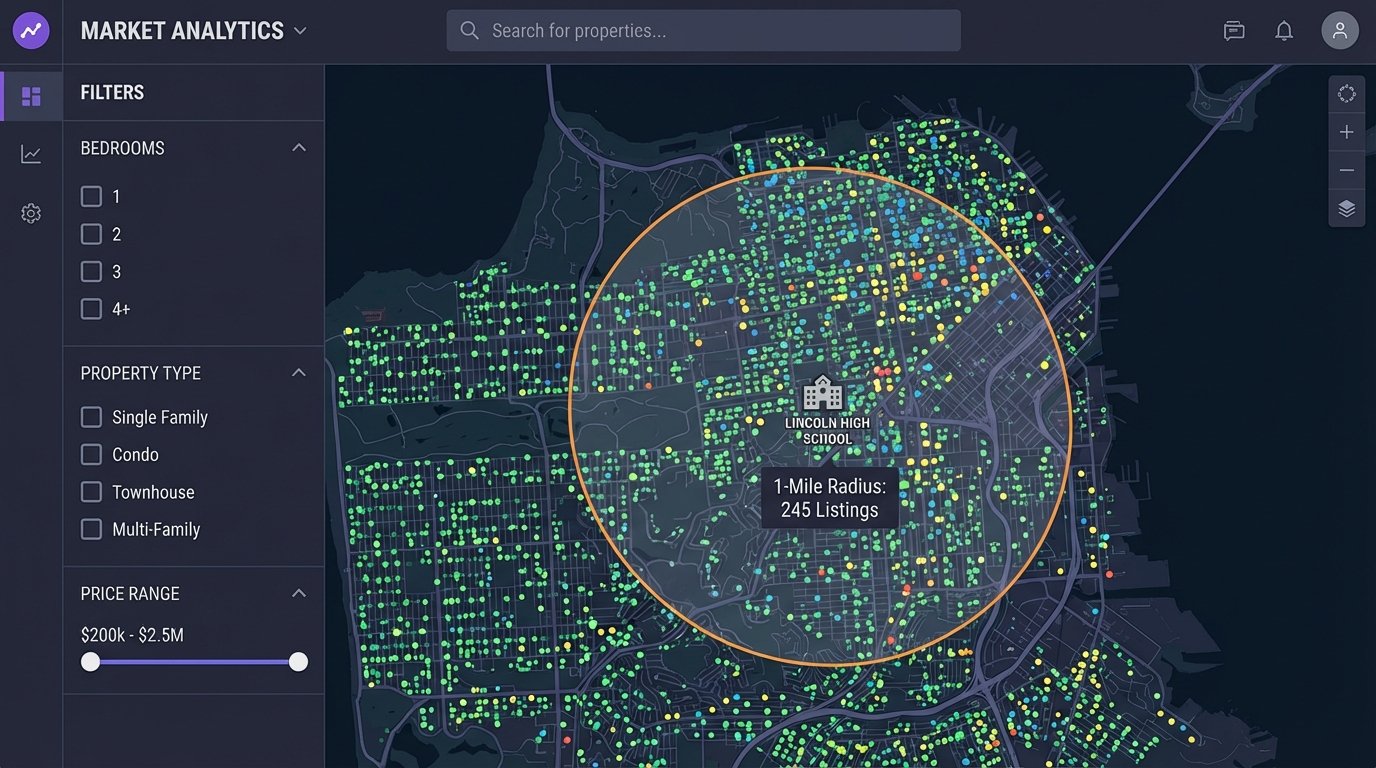Image resolution: width=1376 pixels, height=768 pixels.
Task: Collapse the Price Range section
Action: [298, 592]
